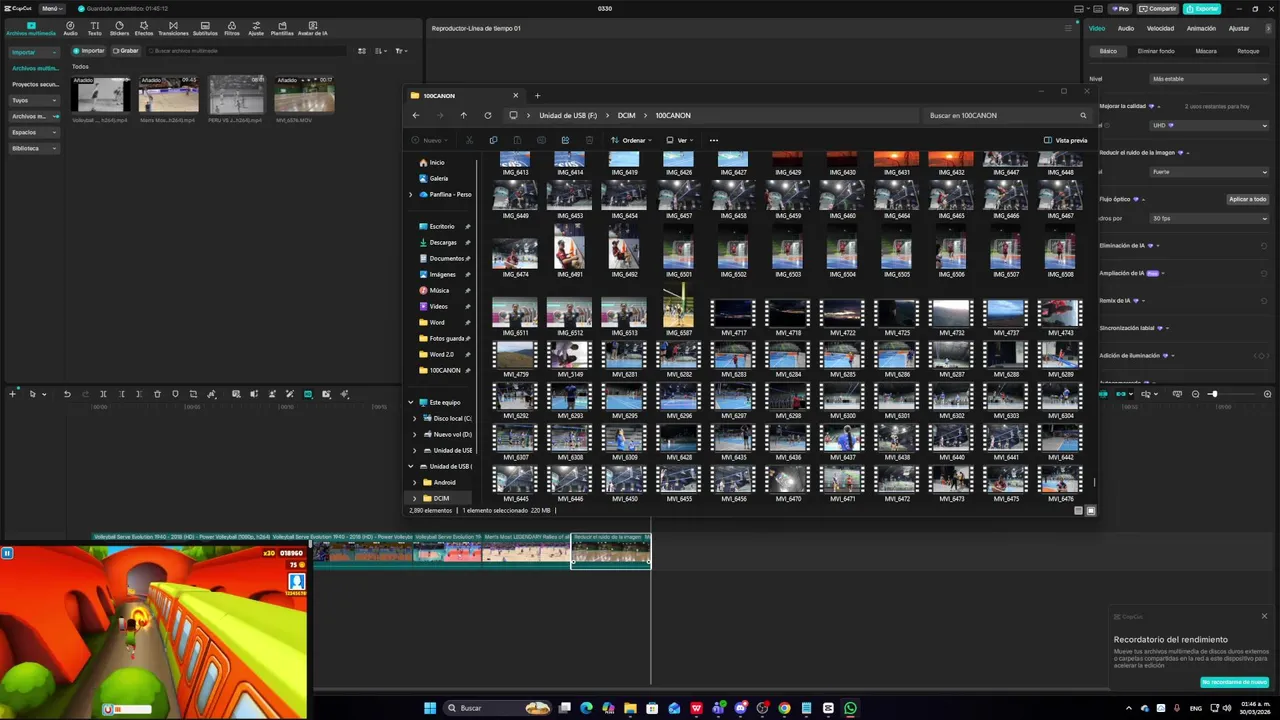
Task: Toggle the highlighted teal snap icon in timeline toolbar
Action: pyautogui.click(x=308, y=394)
